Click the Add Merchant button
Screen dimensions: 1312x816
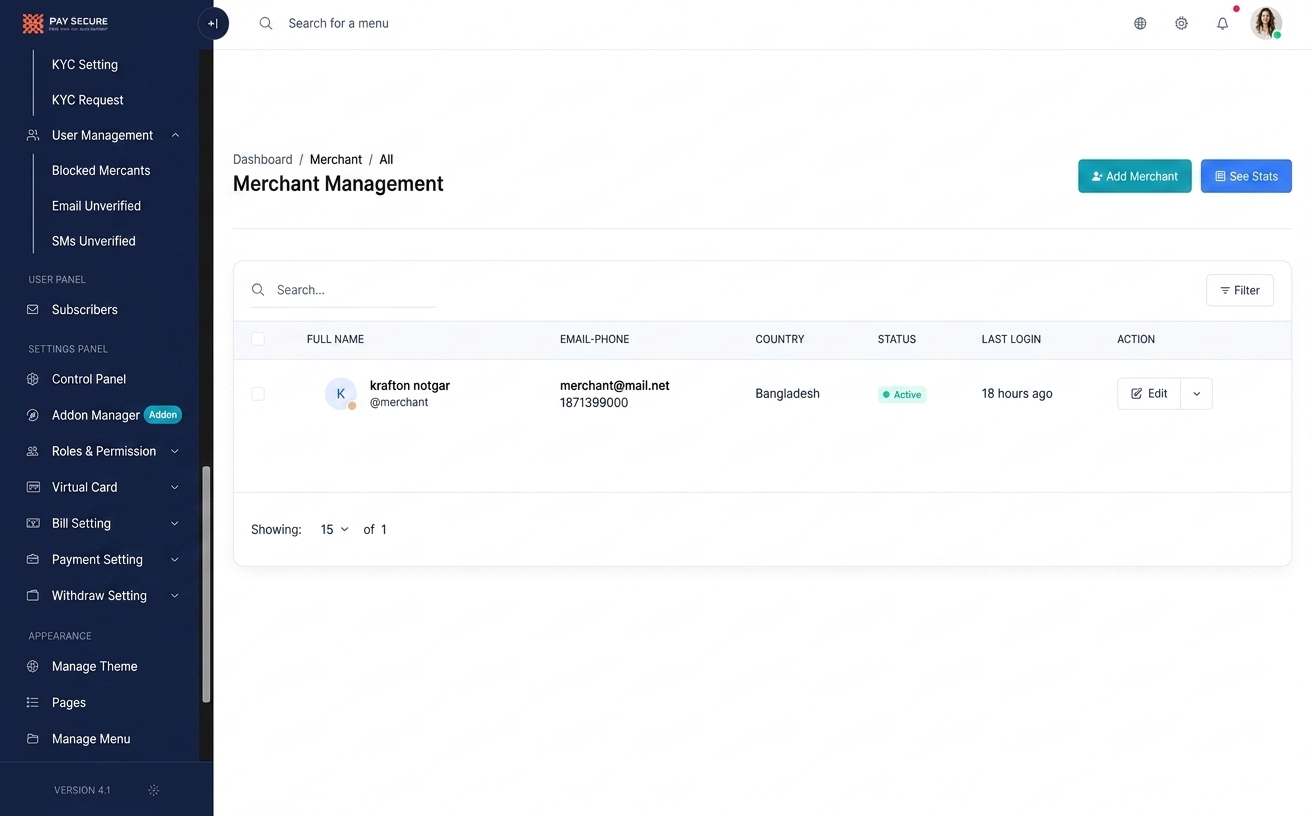1134,176
